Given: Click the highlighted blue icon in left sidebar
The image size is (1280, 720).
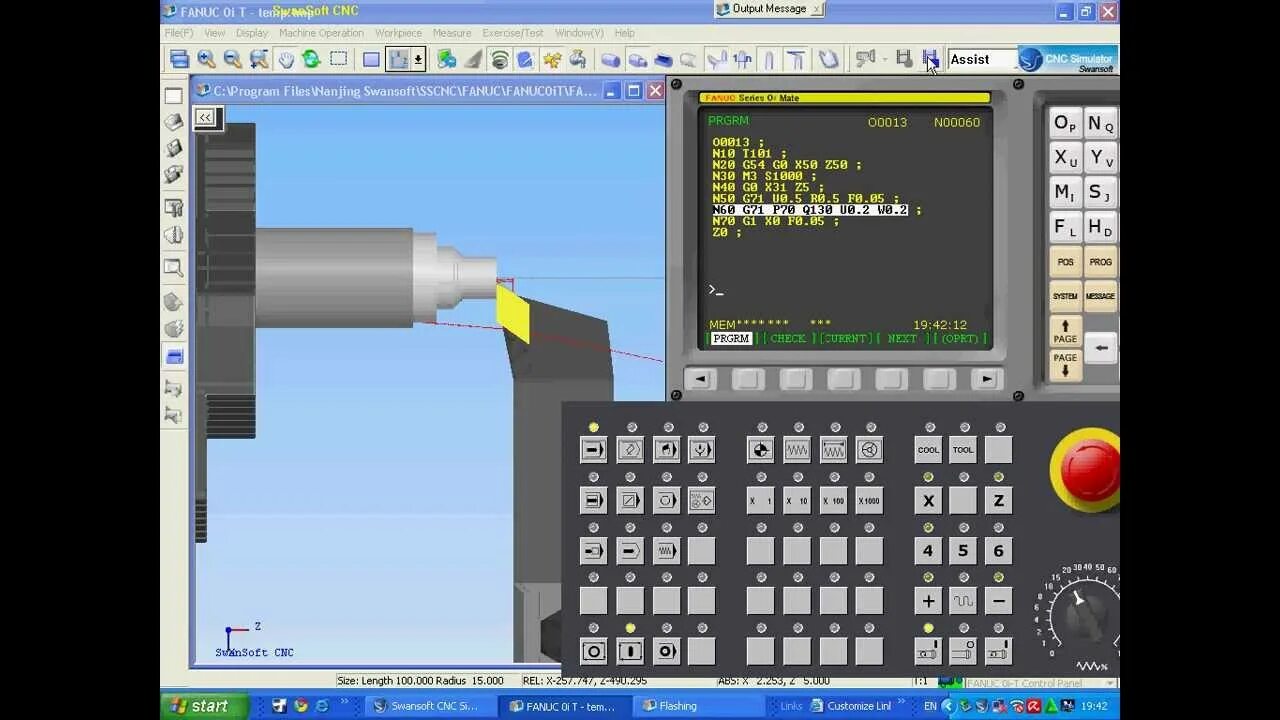Looking at the screenshot, I should point(174,356).
